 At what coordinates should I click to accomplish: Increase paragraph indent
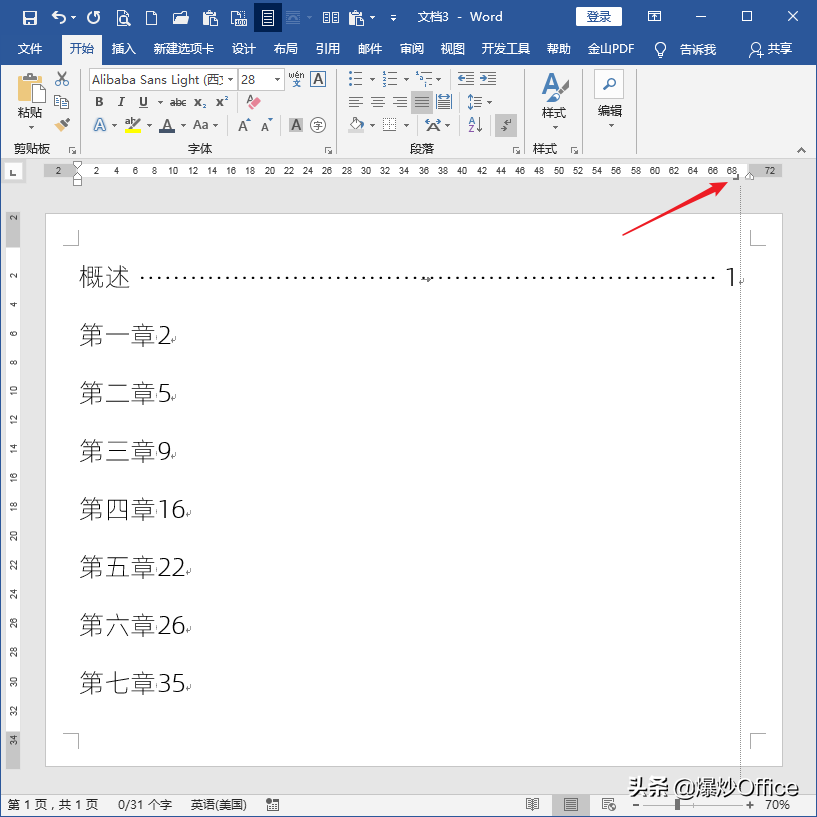tap(488, 79)
